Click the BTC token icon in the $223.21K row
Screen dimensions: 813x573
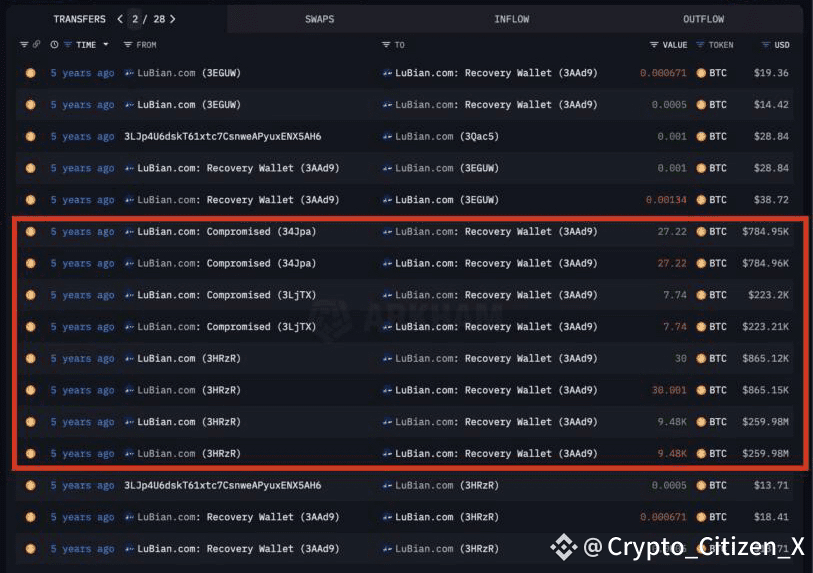coord(701,327)
